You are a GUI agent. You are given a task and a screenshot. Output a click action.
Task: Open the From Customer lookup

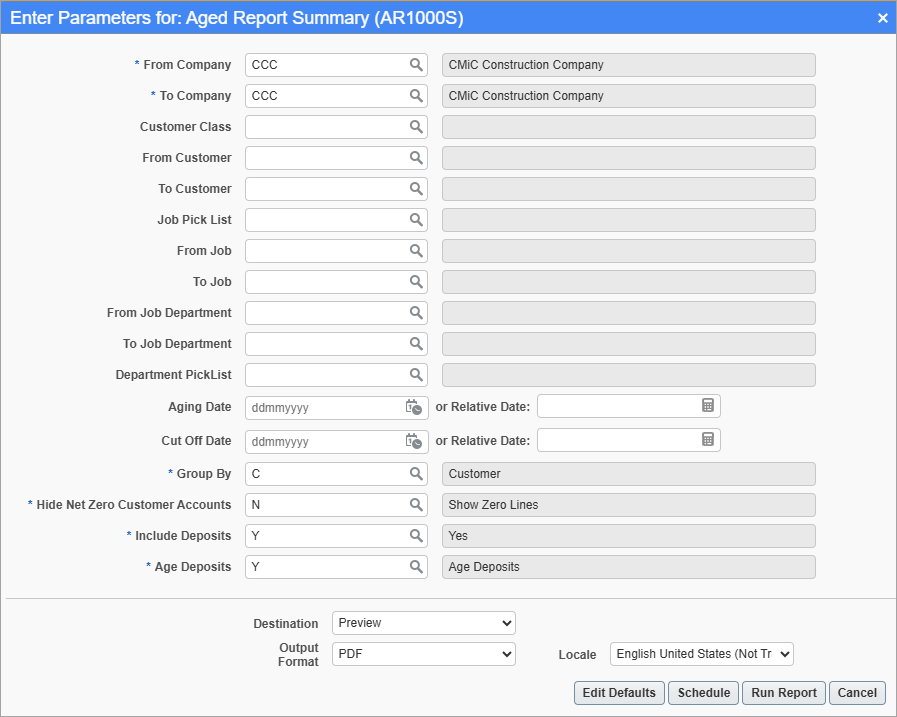[419, 157]
